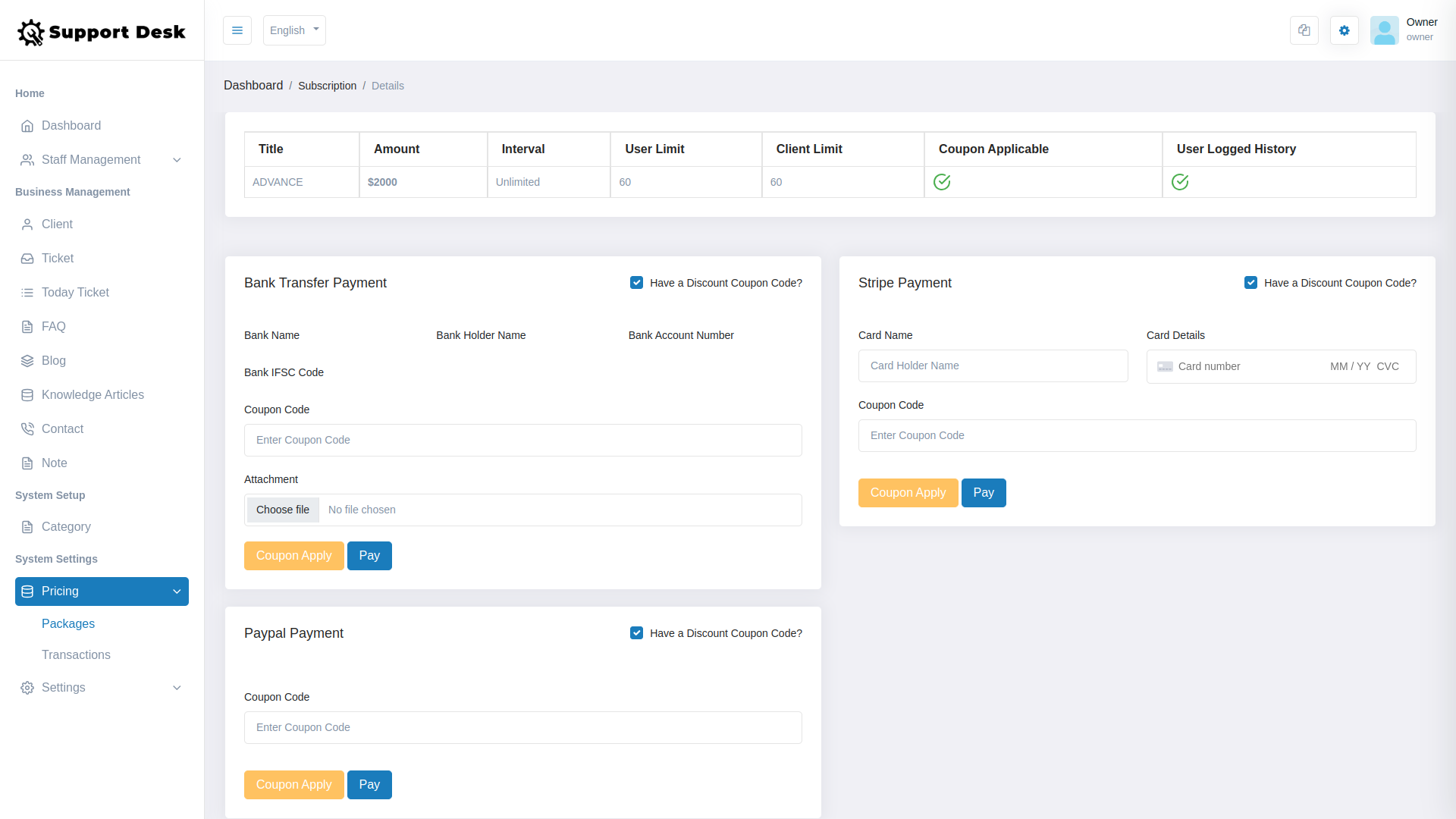The width and height of the screenshot is (1456, 819).
Task: Click the Owner profile avatar
Action: pos(1385,30)
